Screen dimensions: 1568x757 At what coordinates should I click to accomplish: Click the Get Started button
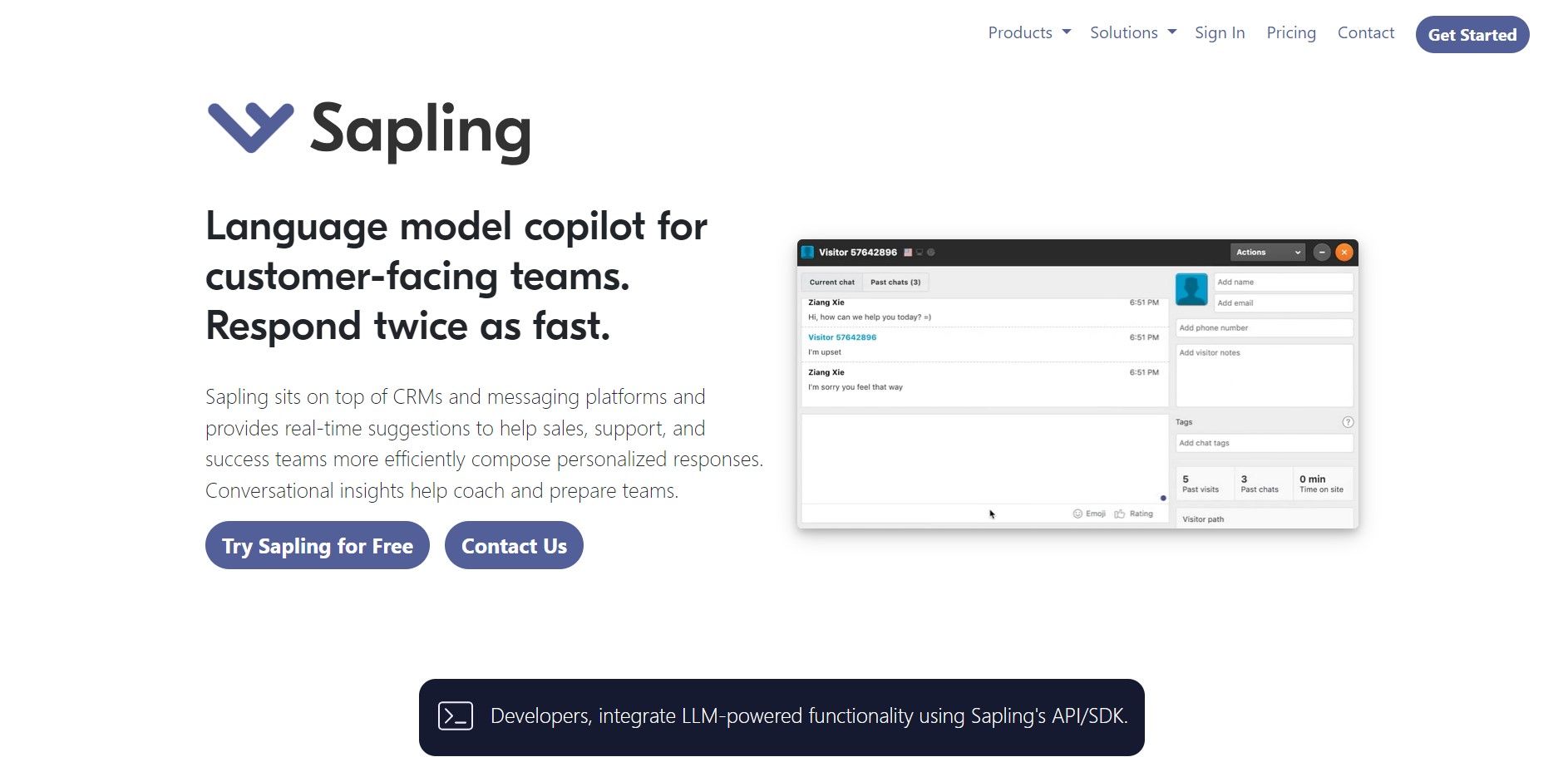tap(1472, 35)
